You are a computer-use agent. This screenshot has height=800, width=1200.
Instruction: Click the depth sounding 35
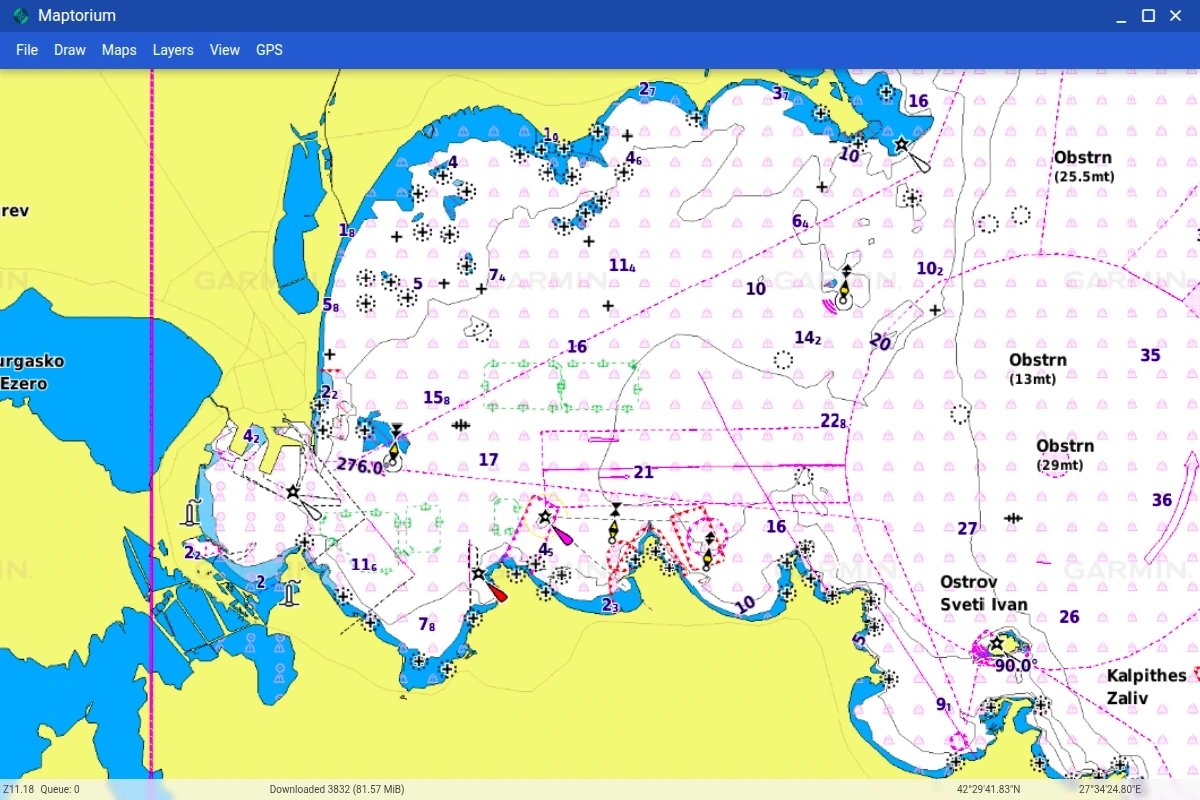point(1150,355)
